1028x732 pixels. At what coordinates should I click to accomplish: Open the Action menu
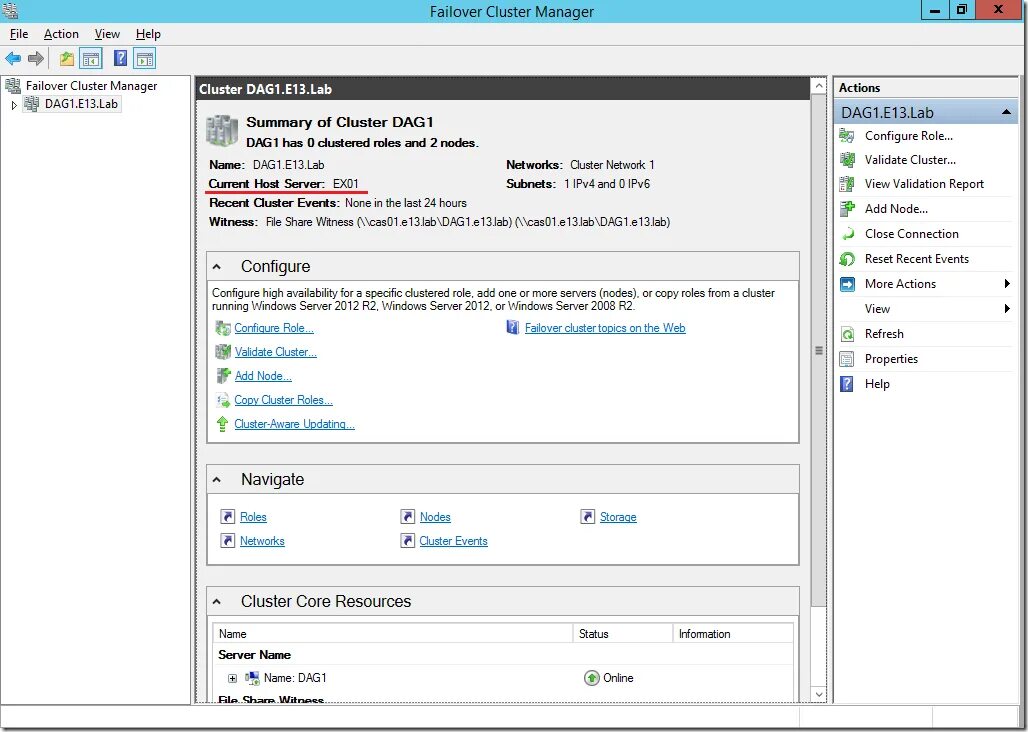point(61,34)
